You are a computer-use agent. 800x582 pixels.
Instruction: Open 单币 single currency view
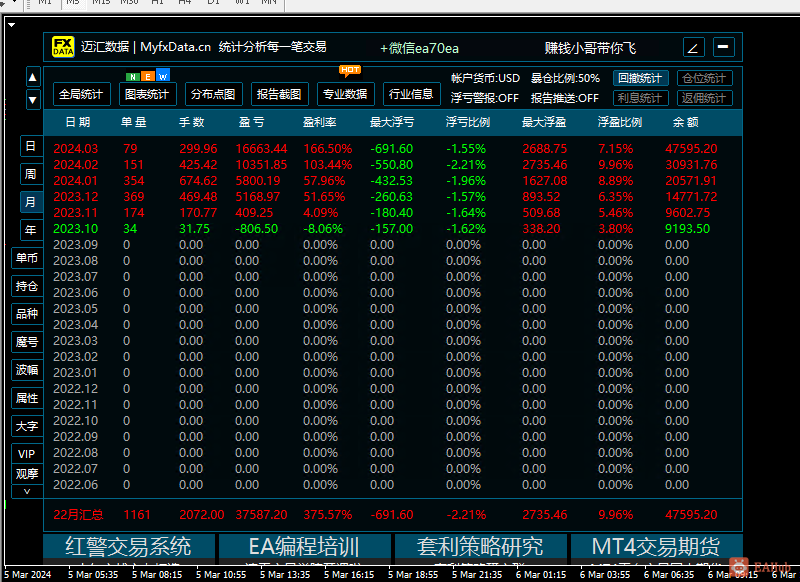27,258
